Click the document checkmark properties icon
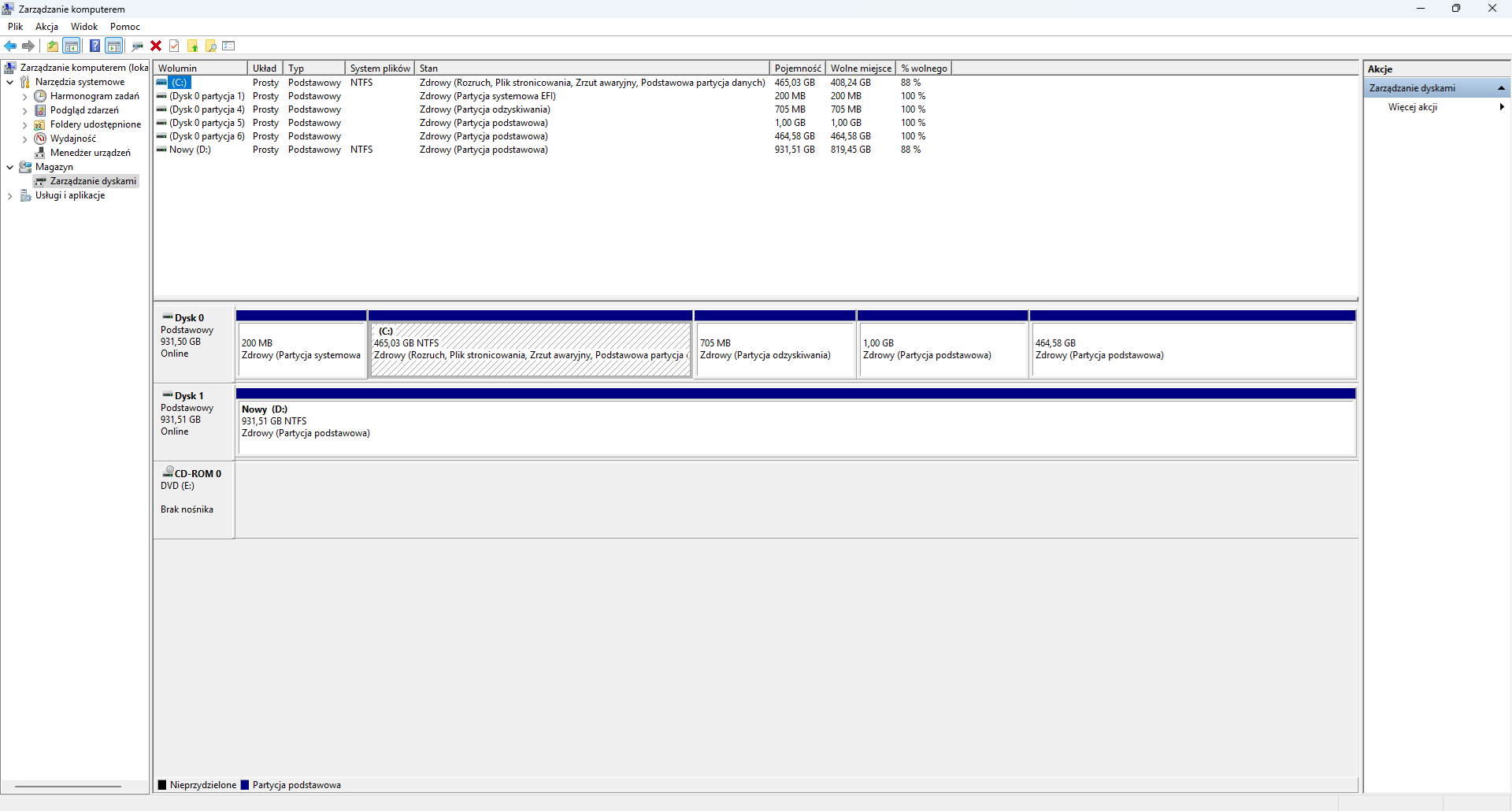Screen dimensions: 1512x811 tap(174, 46)
